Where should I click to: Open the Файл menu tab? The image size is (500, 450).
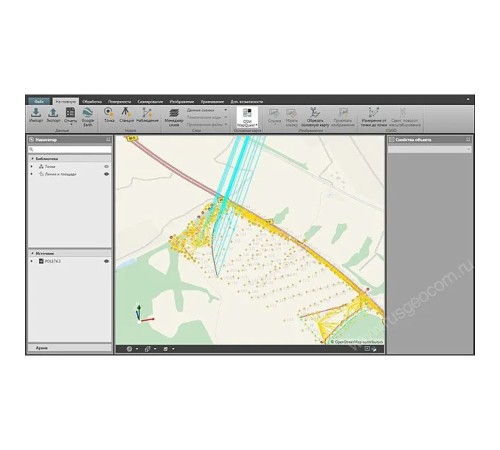coord(39,101)
